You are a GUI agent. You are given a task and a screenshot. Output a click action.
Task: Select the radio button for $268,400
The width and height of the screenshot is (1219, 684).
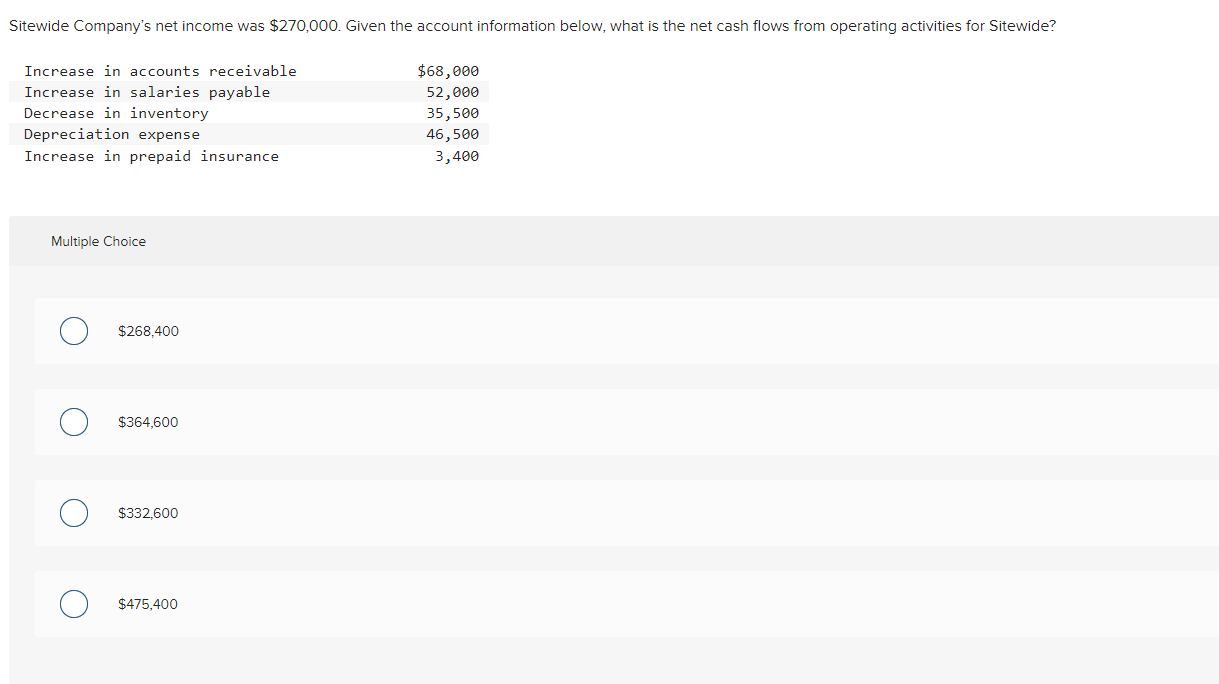click(73, 331)
